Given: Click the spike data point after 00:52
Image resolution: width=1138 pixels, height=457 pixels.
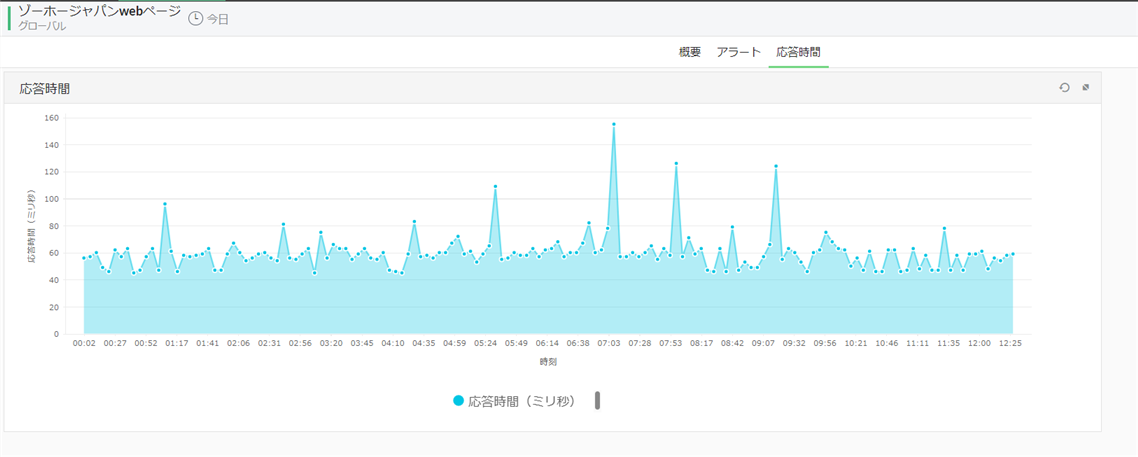Looking at the screenshot, I should coord(165,204).
